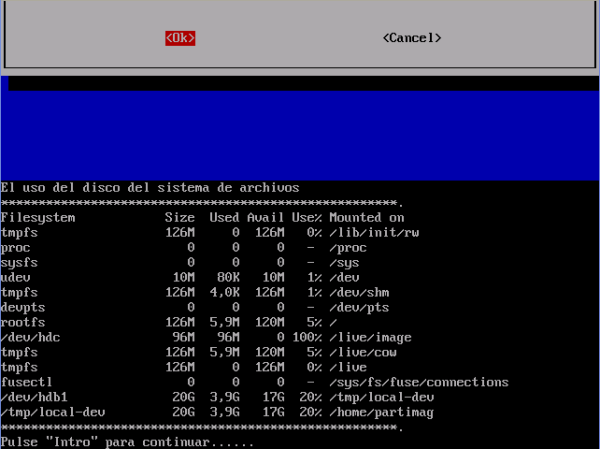The image size is (600, 449).
Task: Select the Cancel button
Action: [411, 38]
